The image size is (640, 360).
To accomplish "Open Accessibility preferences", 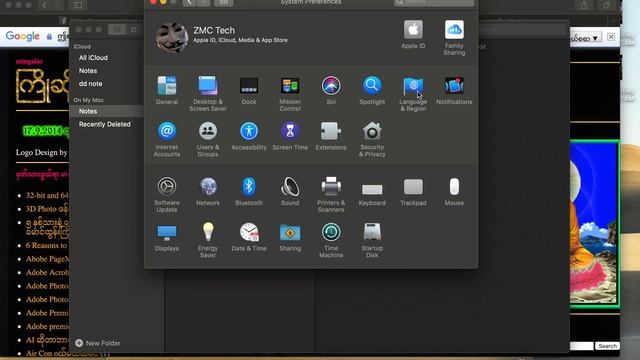I will click(x=249, y=136).
